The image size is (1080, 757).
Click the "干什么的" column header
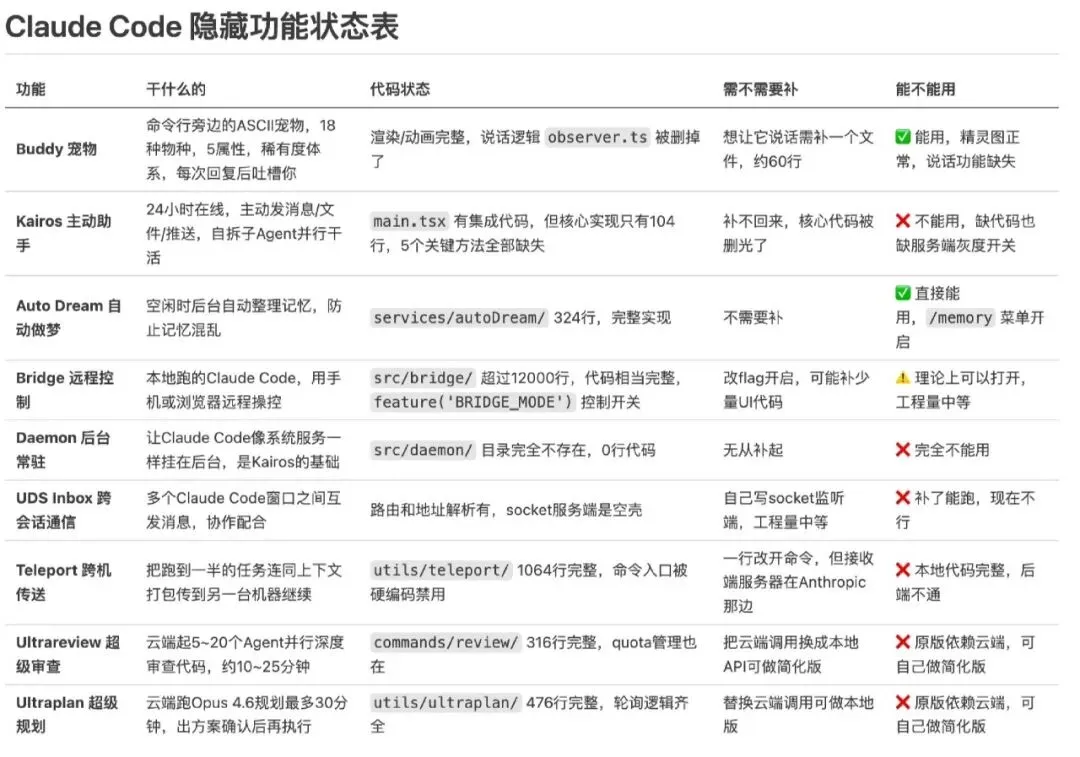tap(176, 89)
